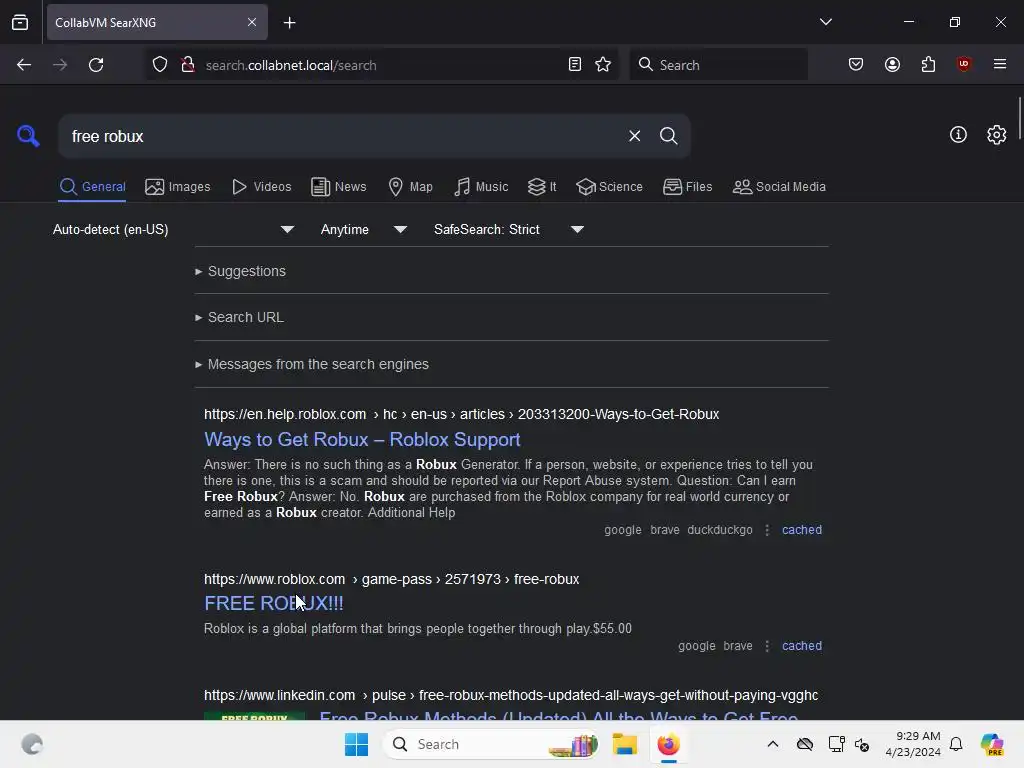Switch to the Music category tab
Viewport: 1024px width, 768px height.
click(x=481, y=187)
